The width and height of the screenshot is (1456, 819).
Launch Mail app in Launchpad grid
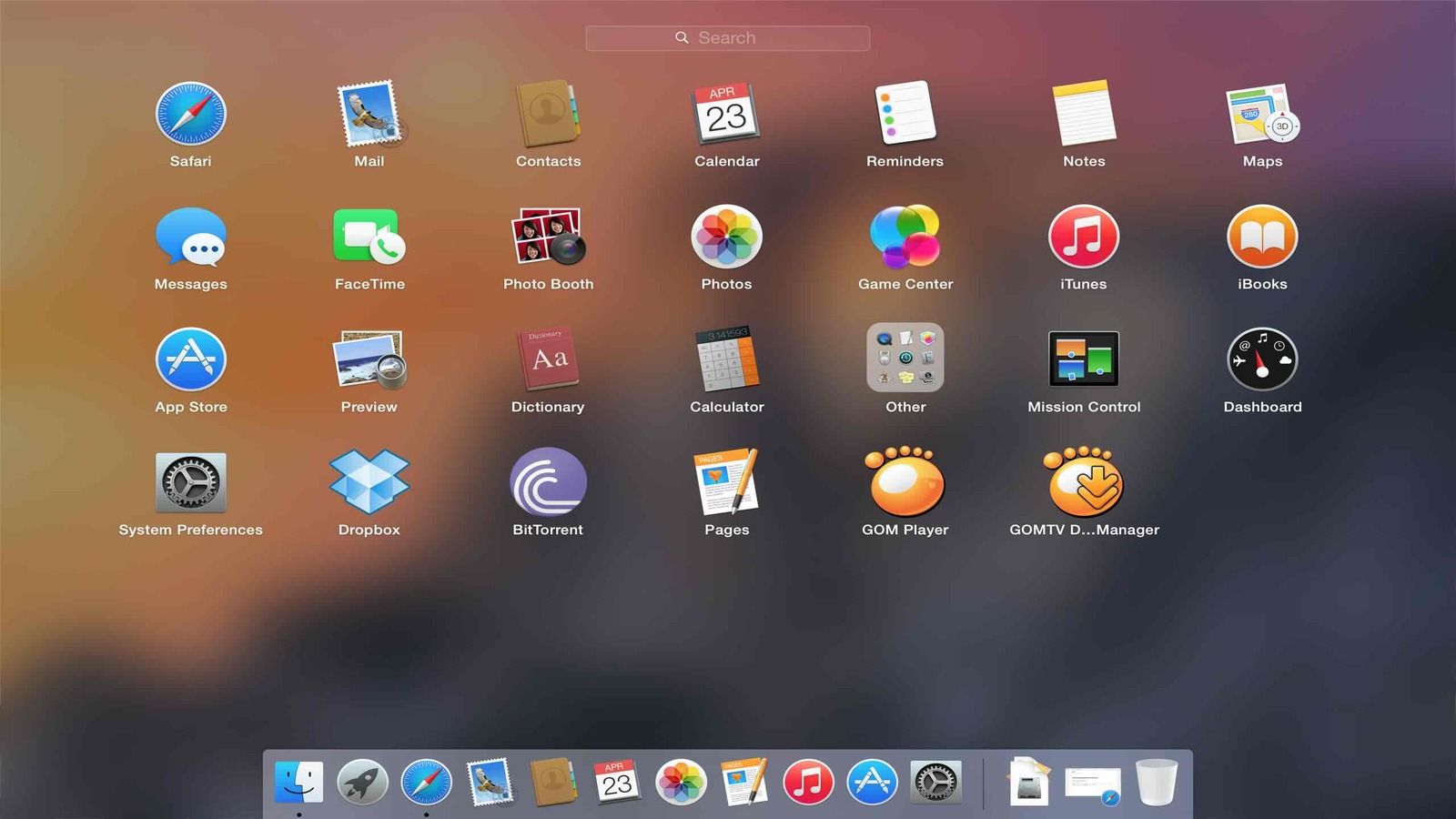(369, 114)
